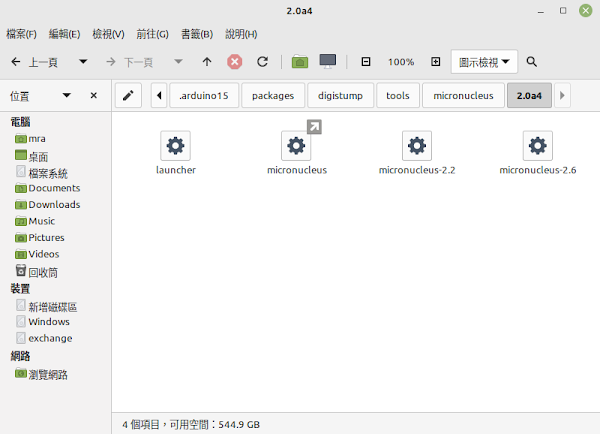The width and height of the screenshot is (600, 434).
Task: Select the micronucleus-2.6 file
Action: 538,152
